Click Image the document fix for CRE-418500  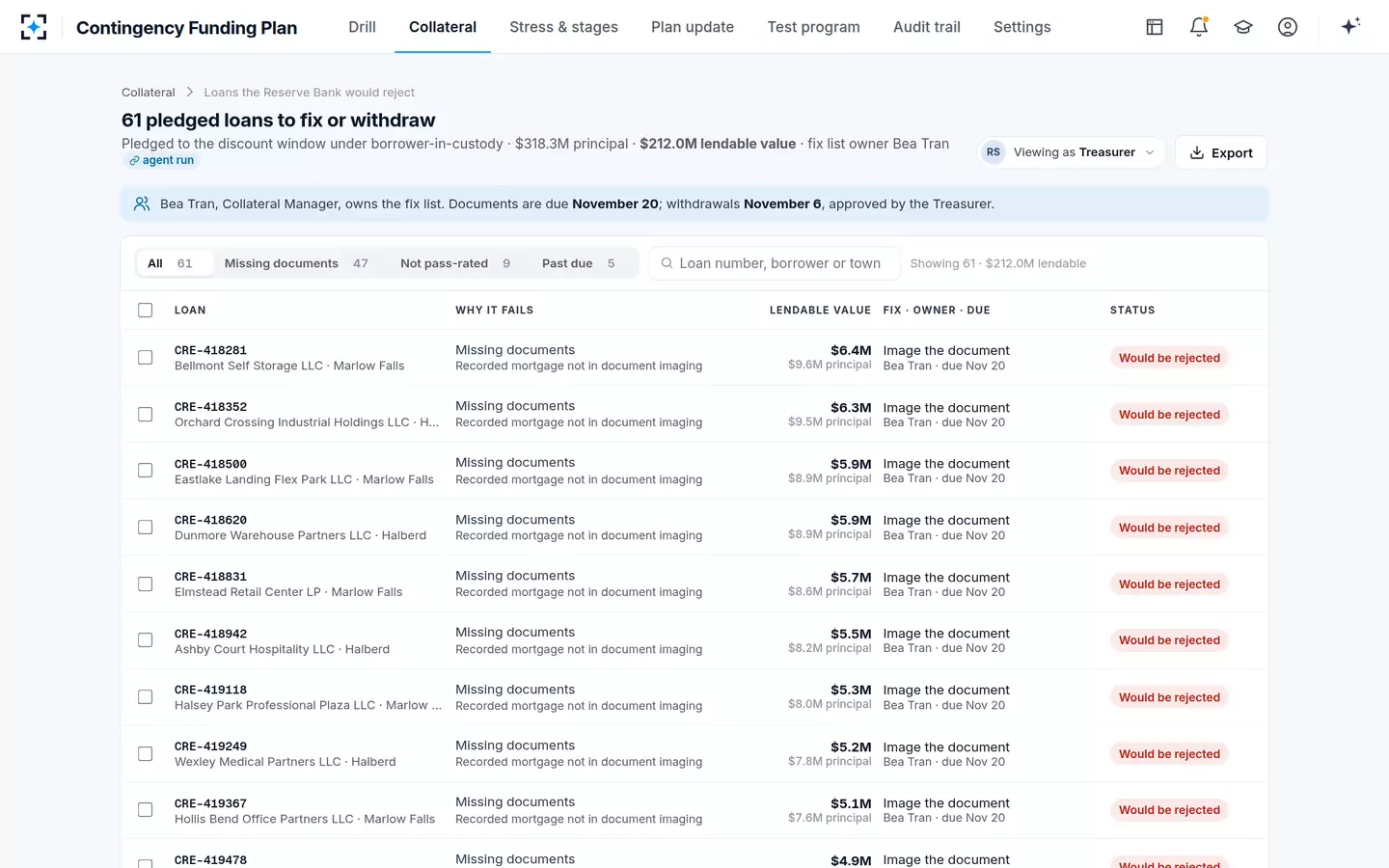click(946, 464)
